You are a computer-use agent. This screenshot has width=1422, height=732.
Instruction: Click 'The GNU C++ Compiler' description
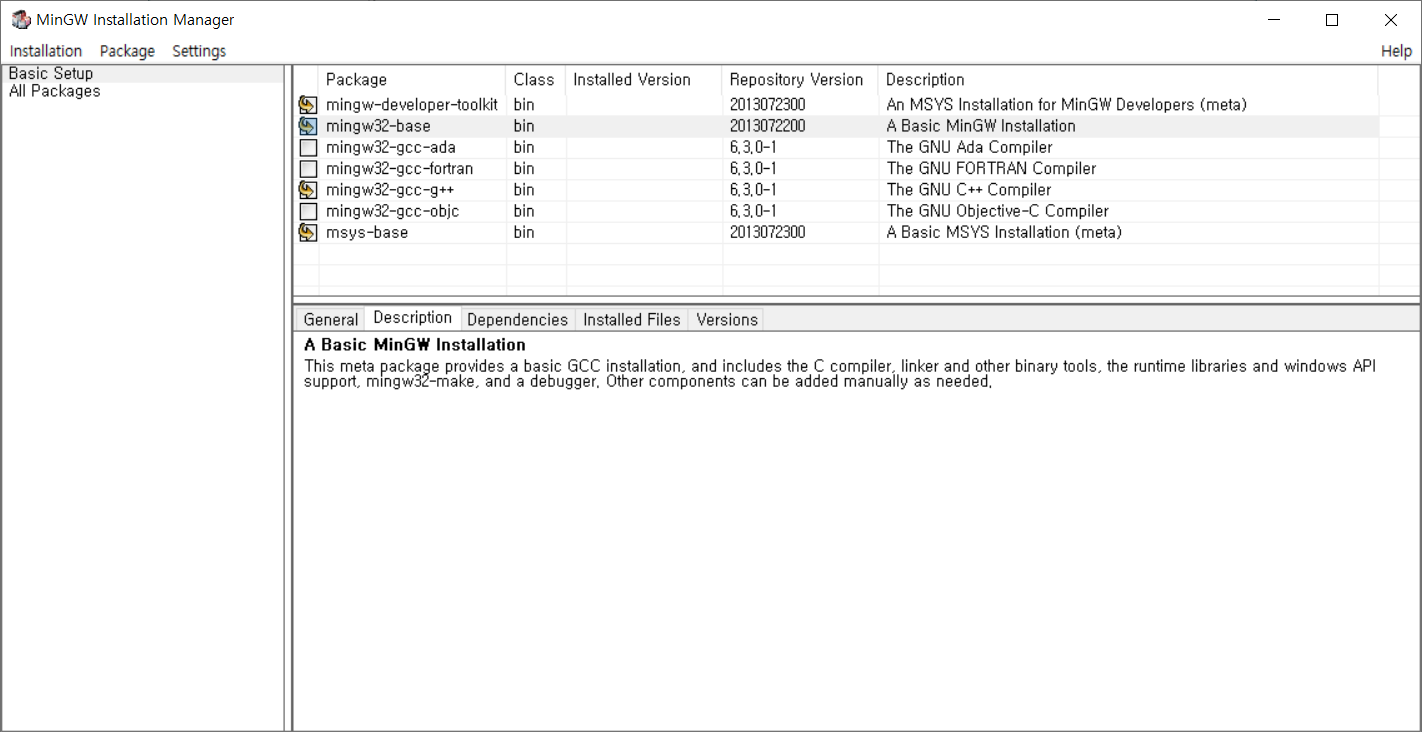coord(969,190)
